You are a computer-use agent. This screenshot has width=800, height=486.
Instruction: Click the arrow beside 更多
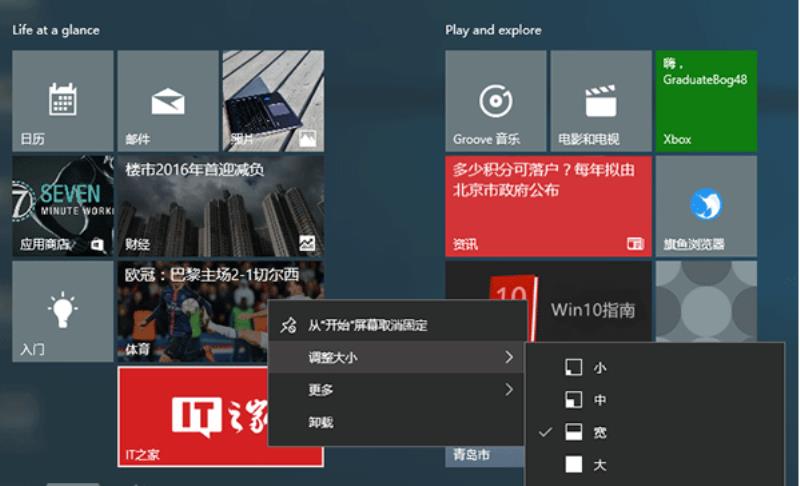tap(509, 390)
